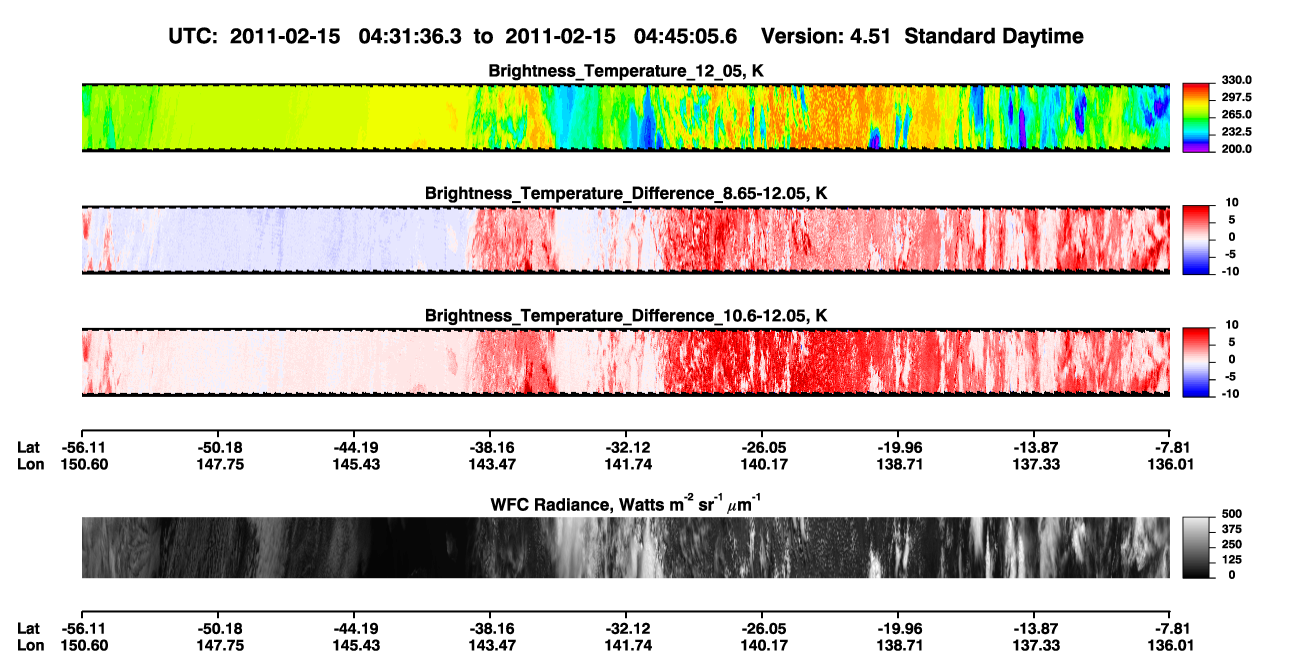The width and height of the screenshot is (1300, 667).
Task: Click the "Lat" label of the bottom axis
Action: [28, 628]
